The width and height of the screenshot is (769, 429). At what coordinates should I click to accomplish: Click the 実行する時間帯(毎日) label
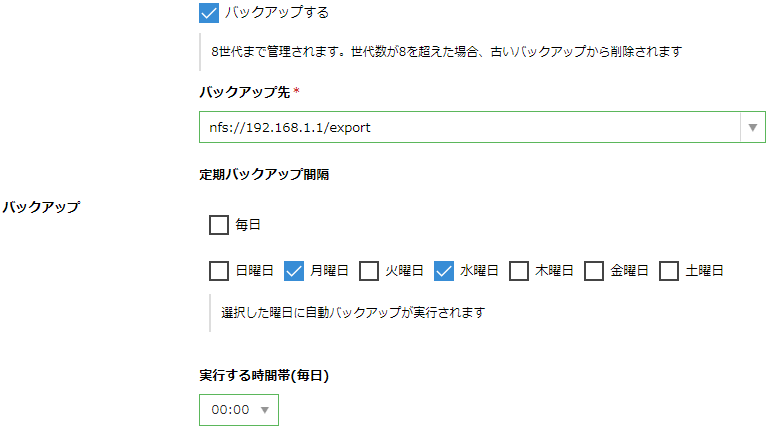[x=264, y=376]
